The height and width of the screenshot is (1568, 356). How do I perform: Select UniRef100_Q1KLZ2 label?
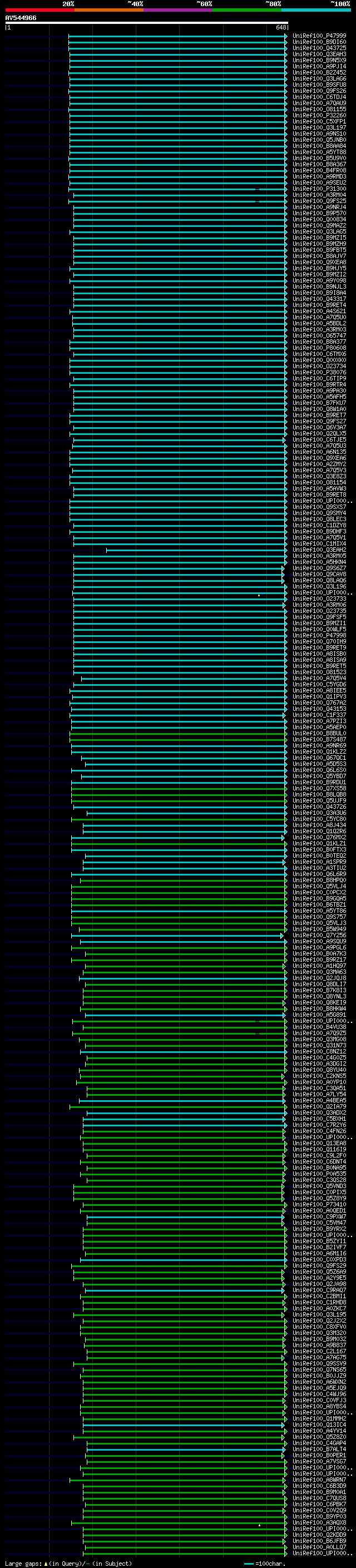[x=319, y=751]
